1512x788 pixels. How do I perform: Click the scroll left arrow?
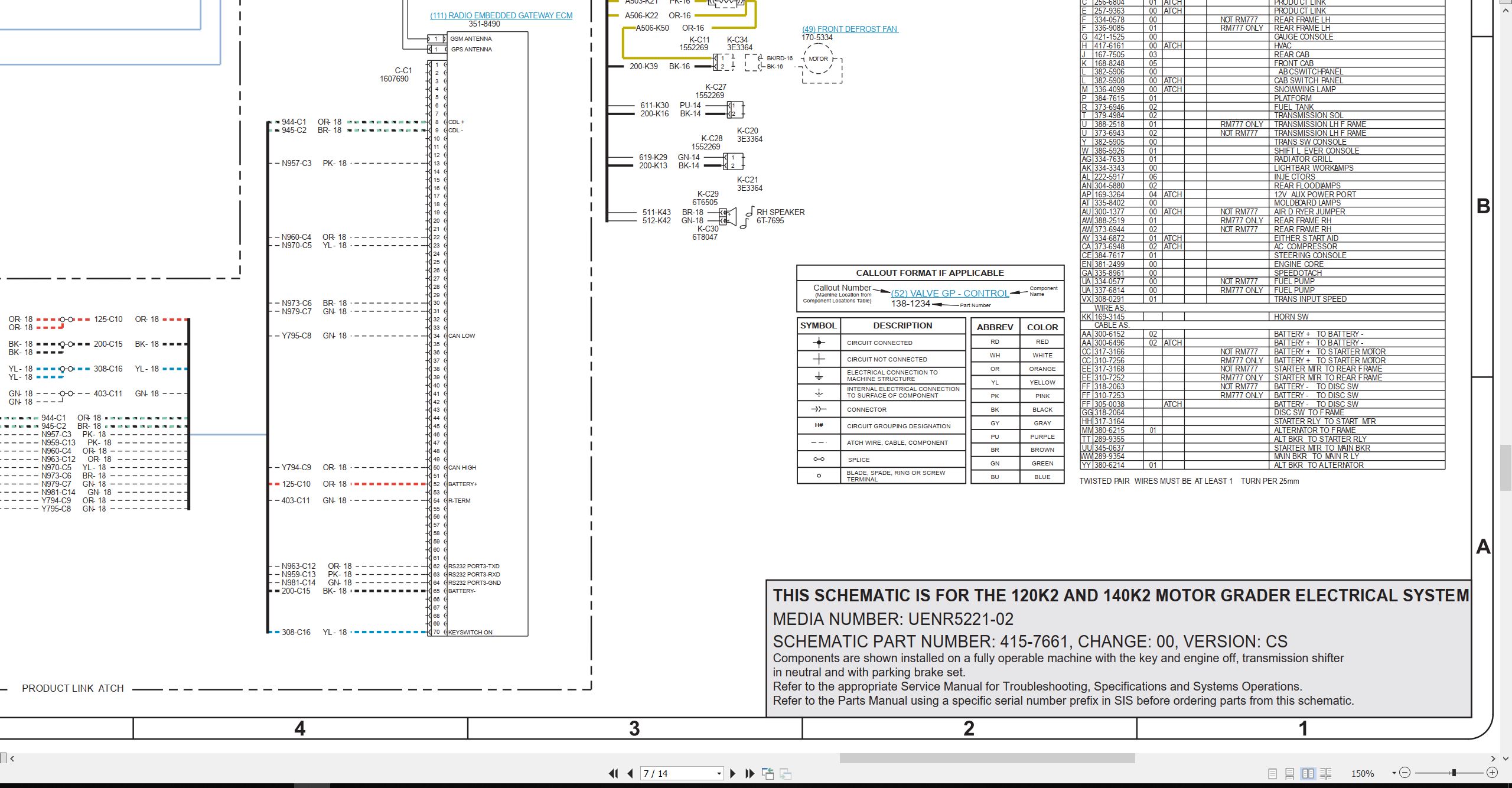pos(12,758)
